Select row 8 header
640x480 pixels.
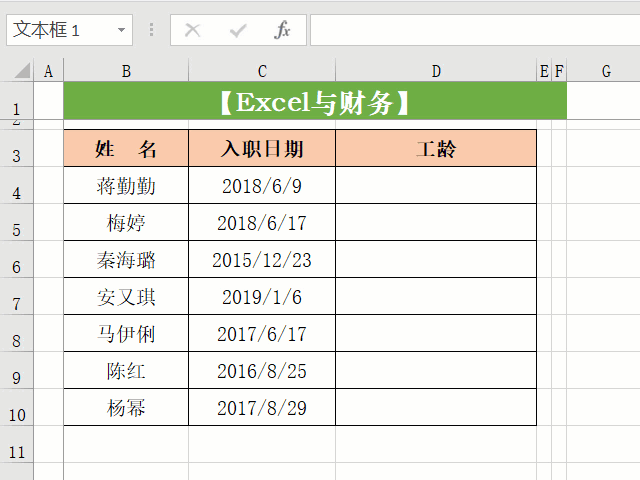click(x=16, y=333)
